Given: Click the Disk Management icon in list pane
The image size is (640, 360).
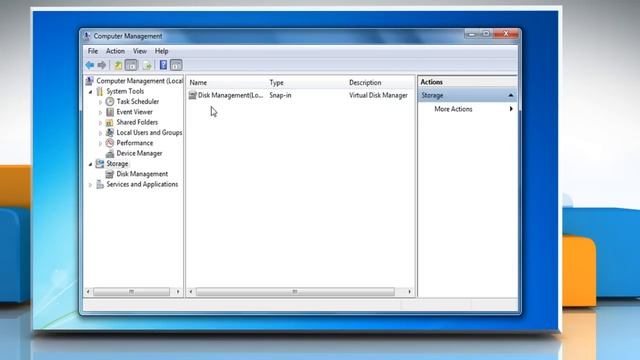Looking at the screenshot, I should [x=193, y=95].
